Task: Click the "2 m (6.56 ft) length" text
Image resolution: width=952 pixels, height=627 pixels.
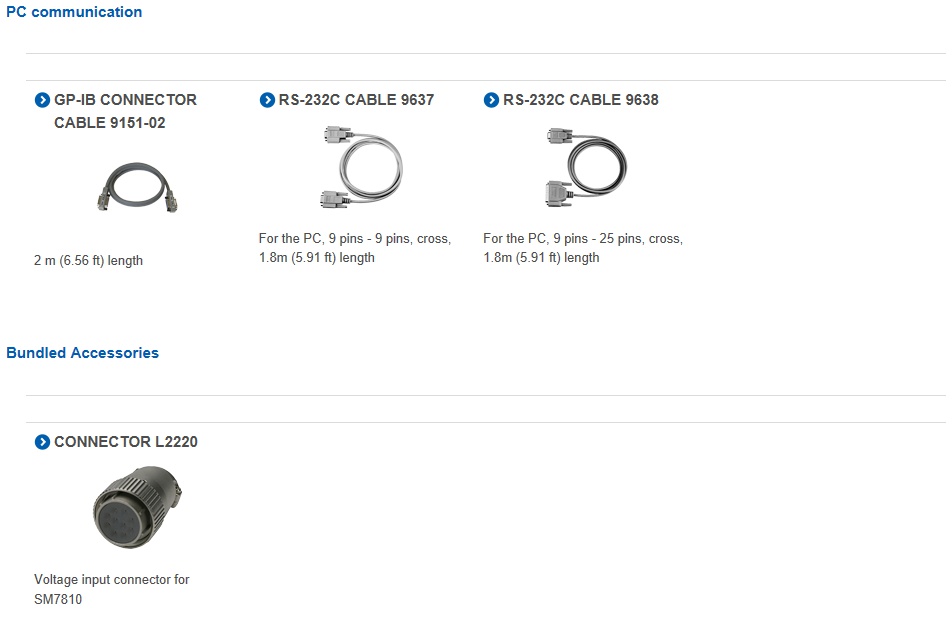Action: [x=88, y=261]
